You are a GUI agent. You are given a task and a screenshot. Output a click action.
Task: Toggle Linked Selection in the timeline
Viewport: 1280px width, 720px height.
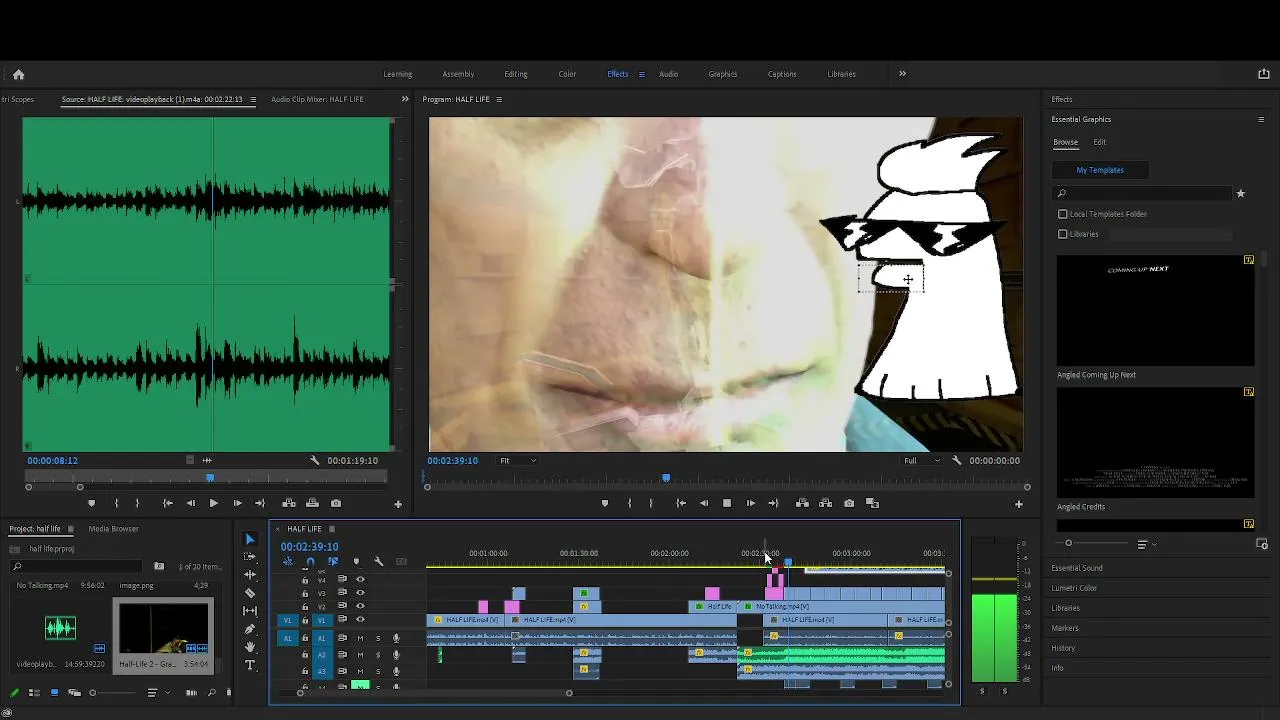coord(333,561)
